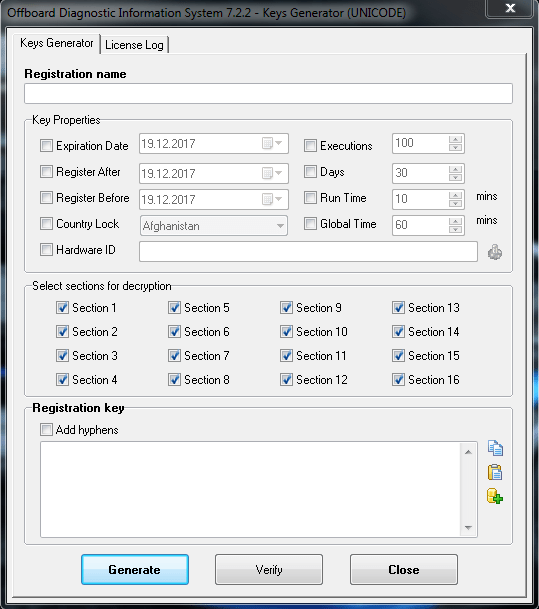Click the registration key scrollbar up arrow
The image size is (539, 609).
coord(468,452)
